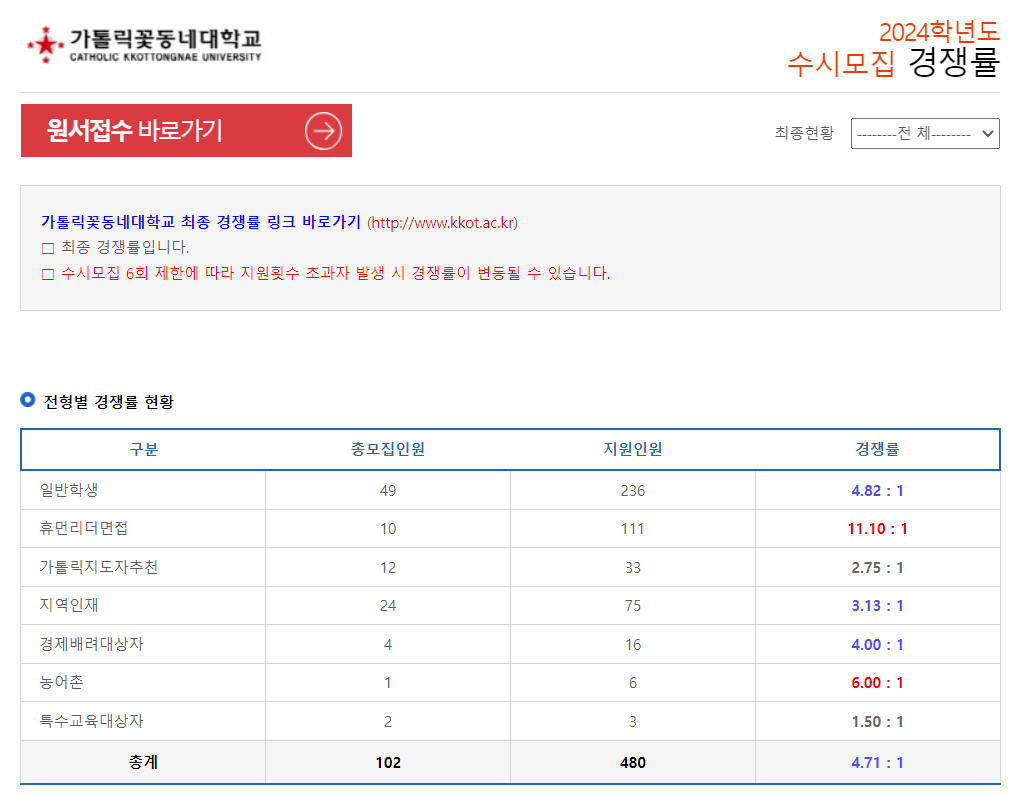The width and height of the screenshot is (1022, 797).
Task: Open the 구분 column header
Action: pos(141,449)
